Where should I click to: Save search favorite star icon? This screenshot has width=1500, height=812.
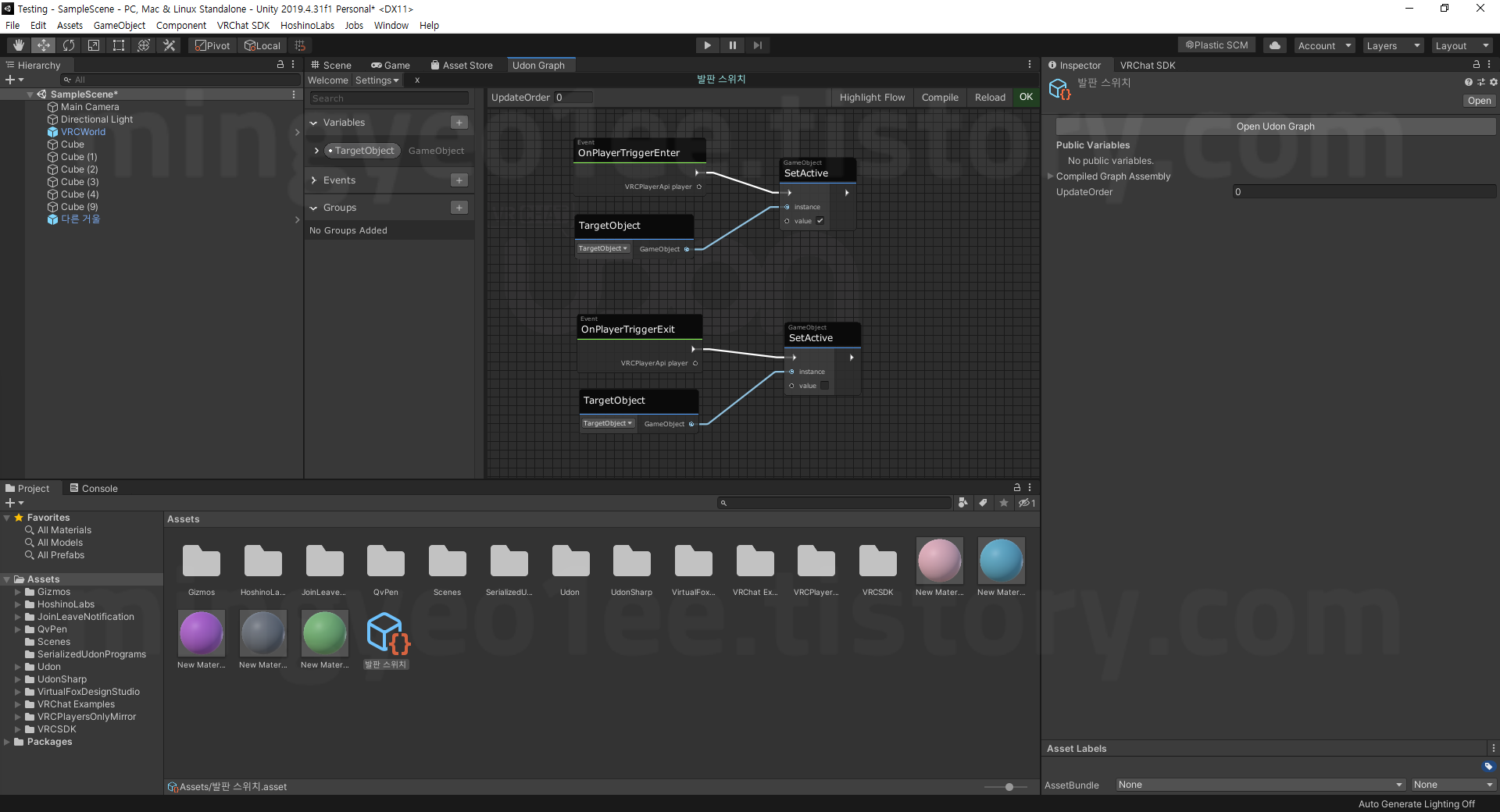(x=1004, y=503)
